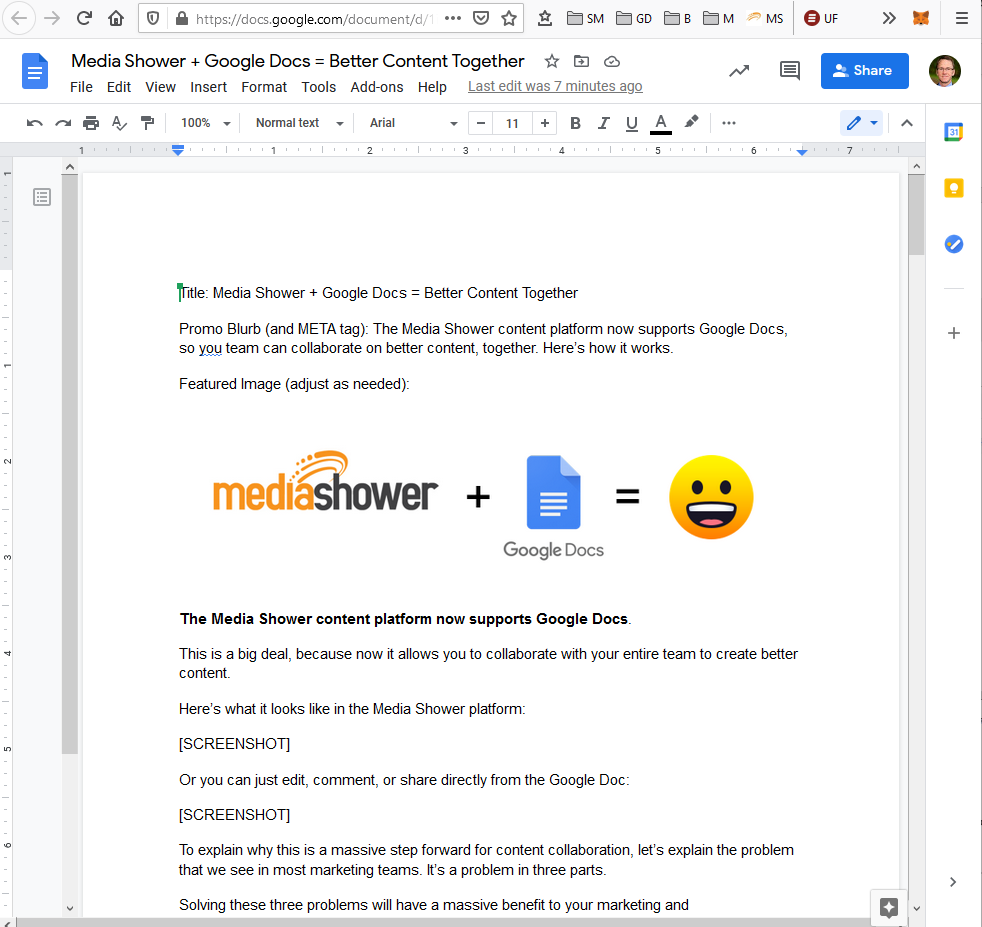Reload the page in the browser
Image resolution: width=982 pixels, height=927 pixels.
point(84,18)
